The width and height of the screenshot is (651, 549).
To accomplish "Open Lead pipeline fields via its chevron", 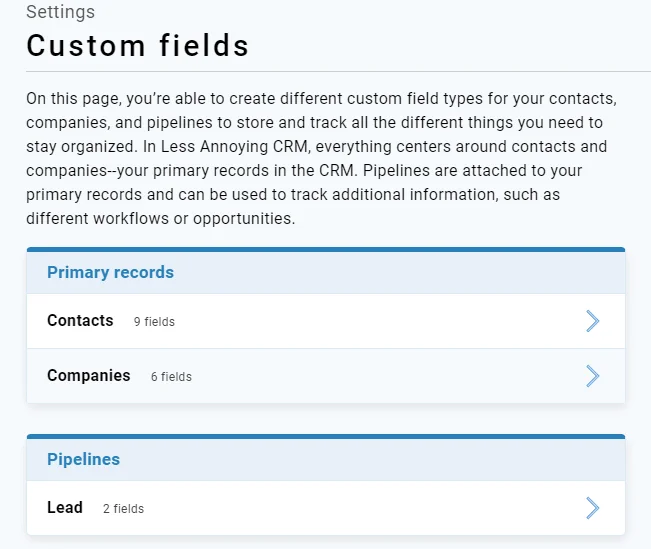I will coord(592,508).
